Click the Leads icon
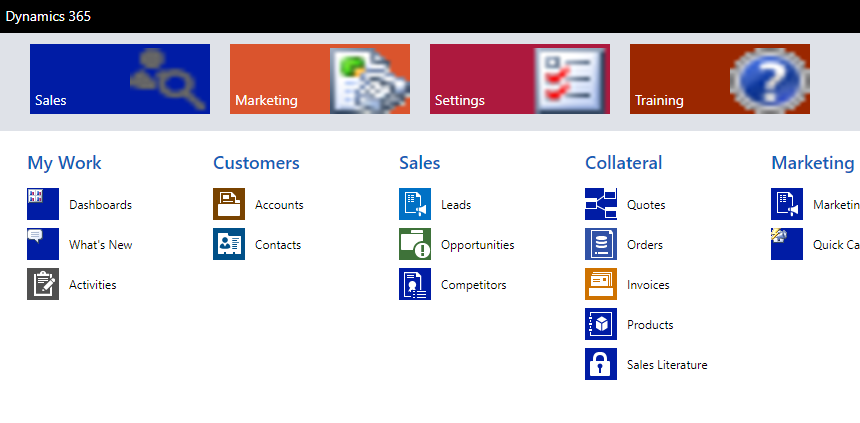The image size is (860, 423). pos(415,204)
